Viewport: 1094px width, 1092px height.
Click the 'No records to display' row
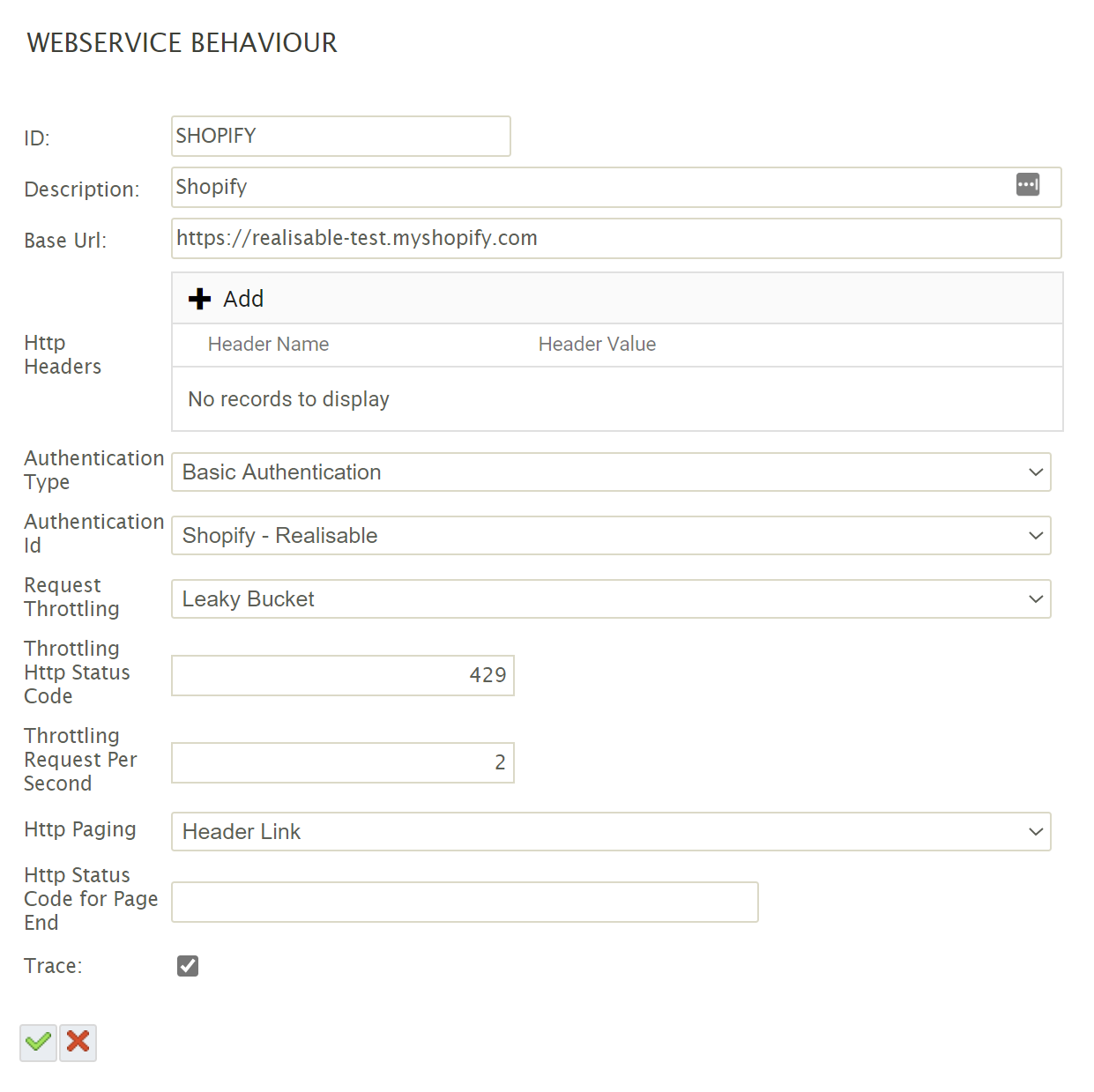[288, 399]
